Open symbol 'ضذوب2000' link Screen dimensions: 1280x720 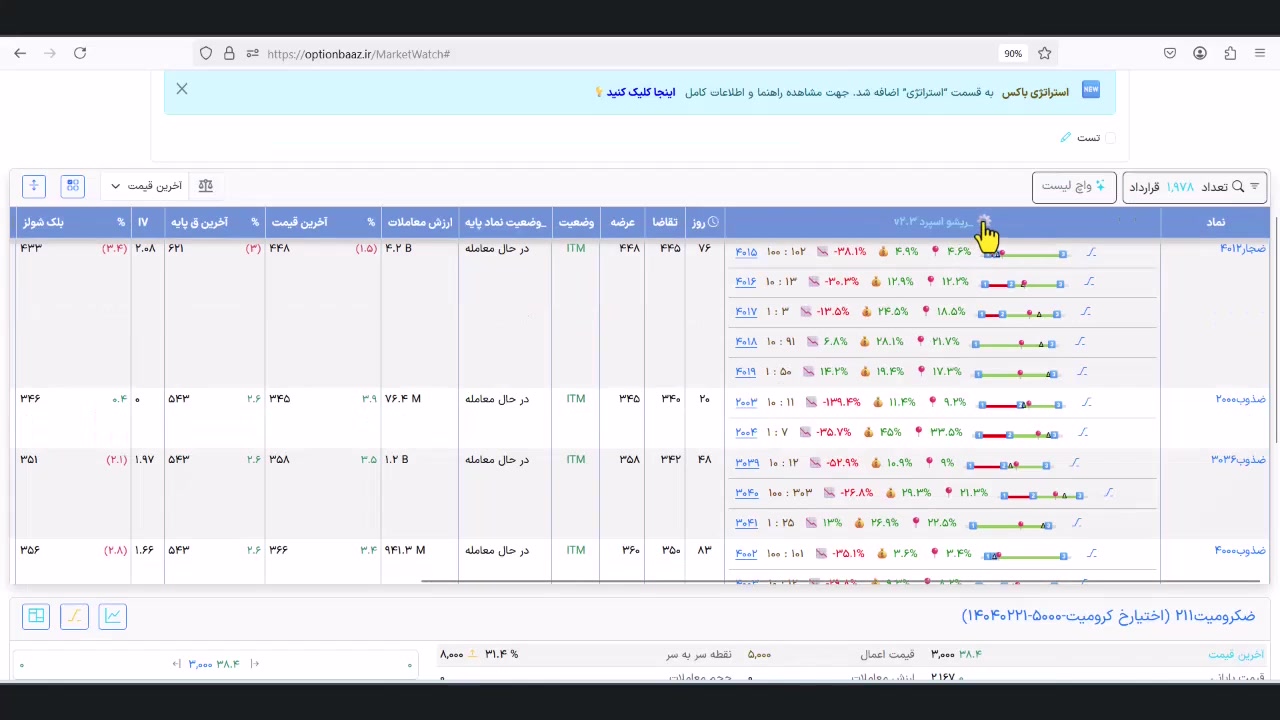pos(1240,399)
